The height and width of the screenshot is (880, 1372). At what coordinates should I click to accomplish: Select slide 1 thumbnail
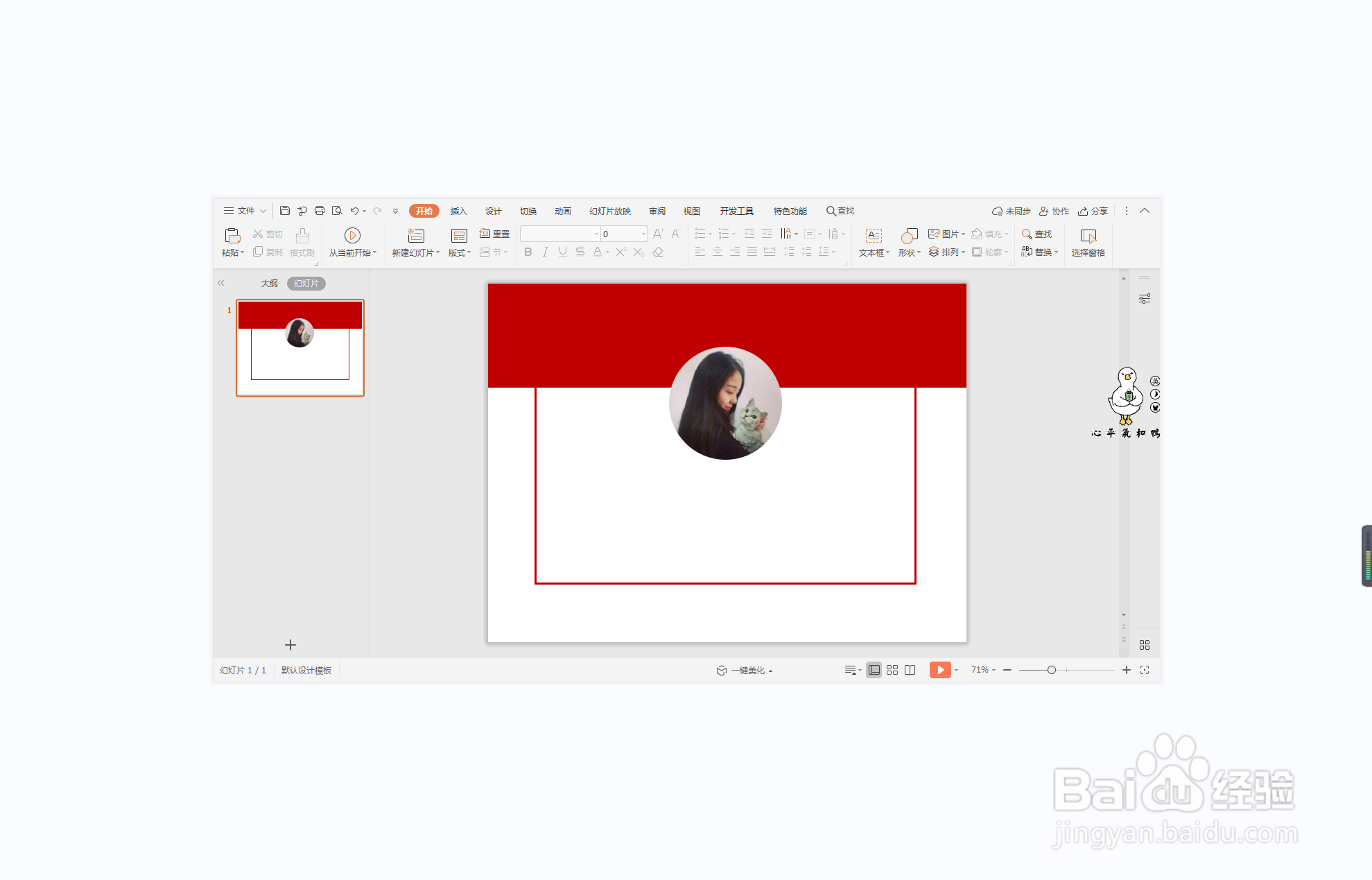[x=300, y=348]
